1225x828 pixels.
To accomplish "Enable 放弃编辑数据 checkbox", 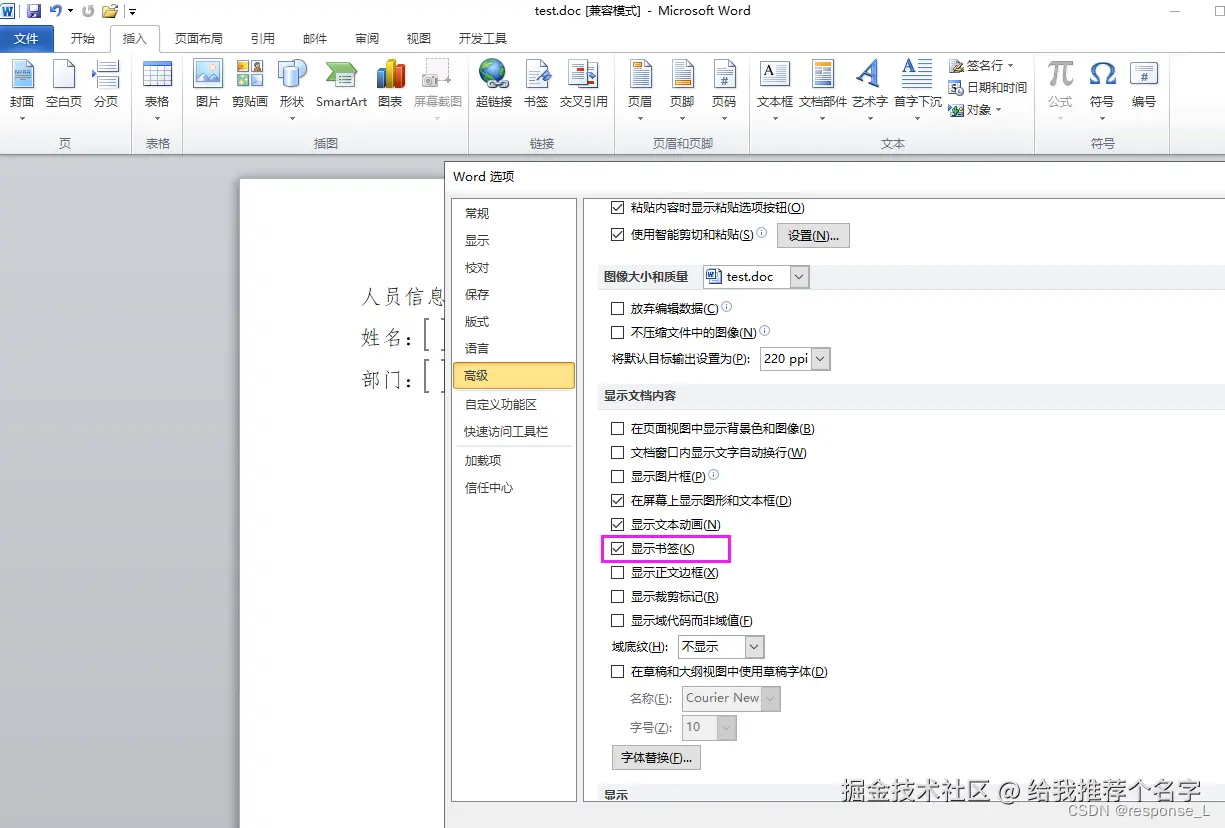I will click(617, 308).
